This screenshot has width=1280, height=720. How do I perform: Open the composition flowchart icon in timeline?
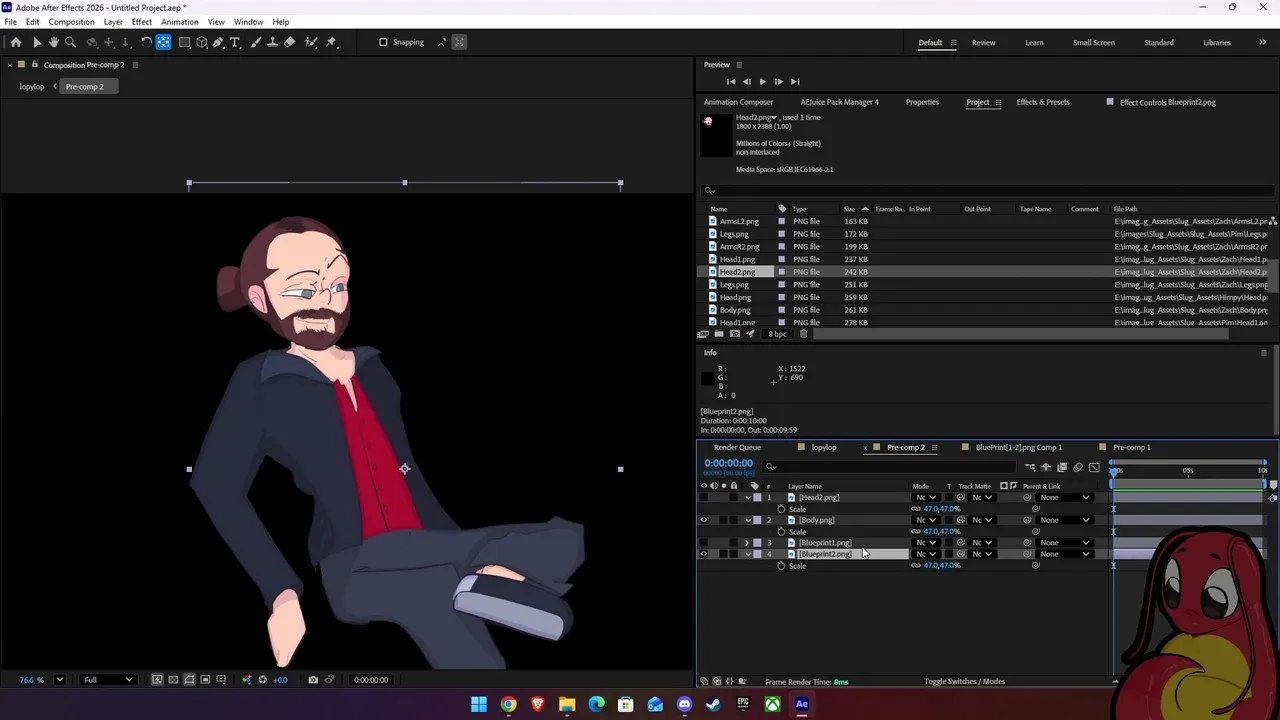(1030, 467)
